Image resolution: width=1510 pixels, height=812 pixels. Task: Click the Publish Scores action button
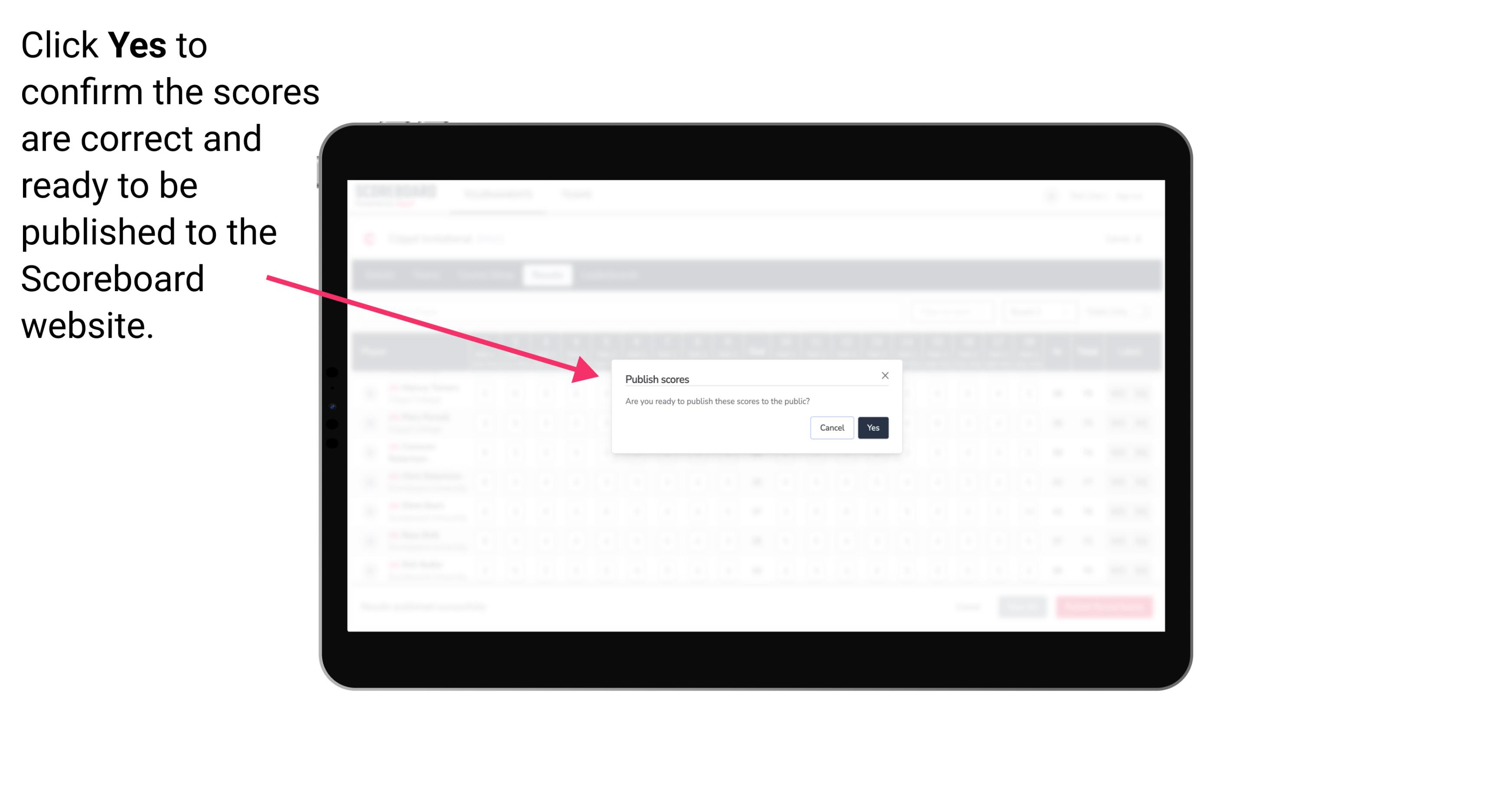871,427
